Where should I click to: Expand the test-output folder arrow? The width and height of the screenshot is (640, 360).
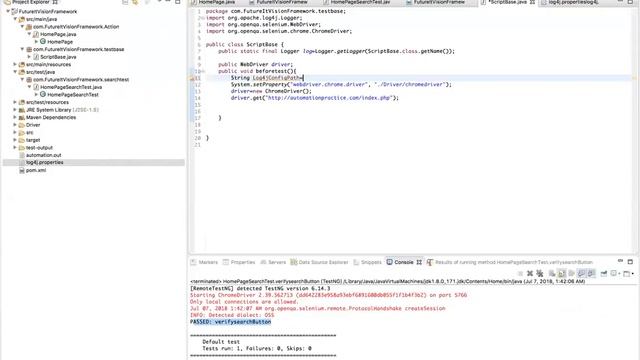tap(16, 147)
